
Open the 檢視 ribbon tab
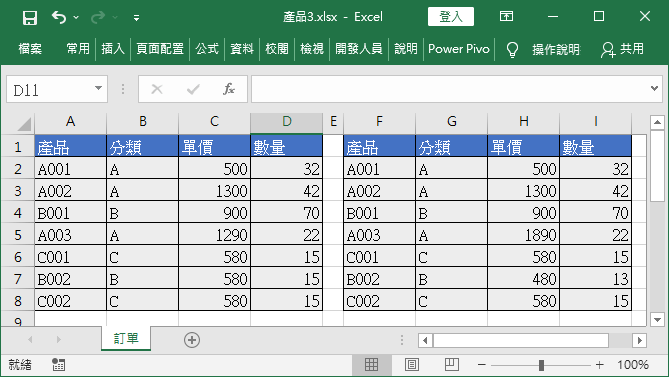(x=312, y=49)
